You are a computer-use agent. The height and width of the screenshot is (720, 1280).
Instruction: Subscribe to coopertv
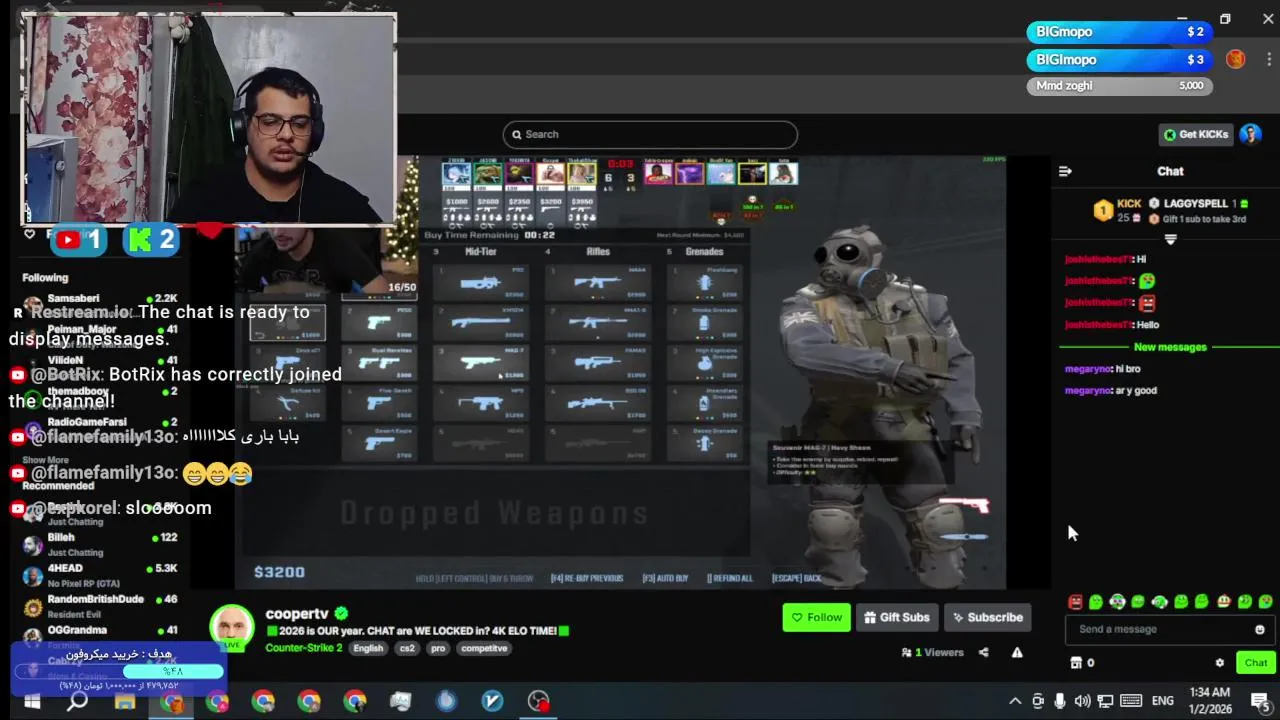pyautogui.click(x=988, y=617)
